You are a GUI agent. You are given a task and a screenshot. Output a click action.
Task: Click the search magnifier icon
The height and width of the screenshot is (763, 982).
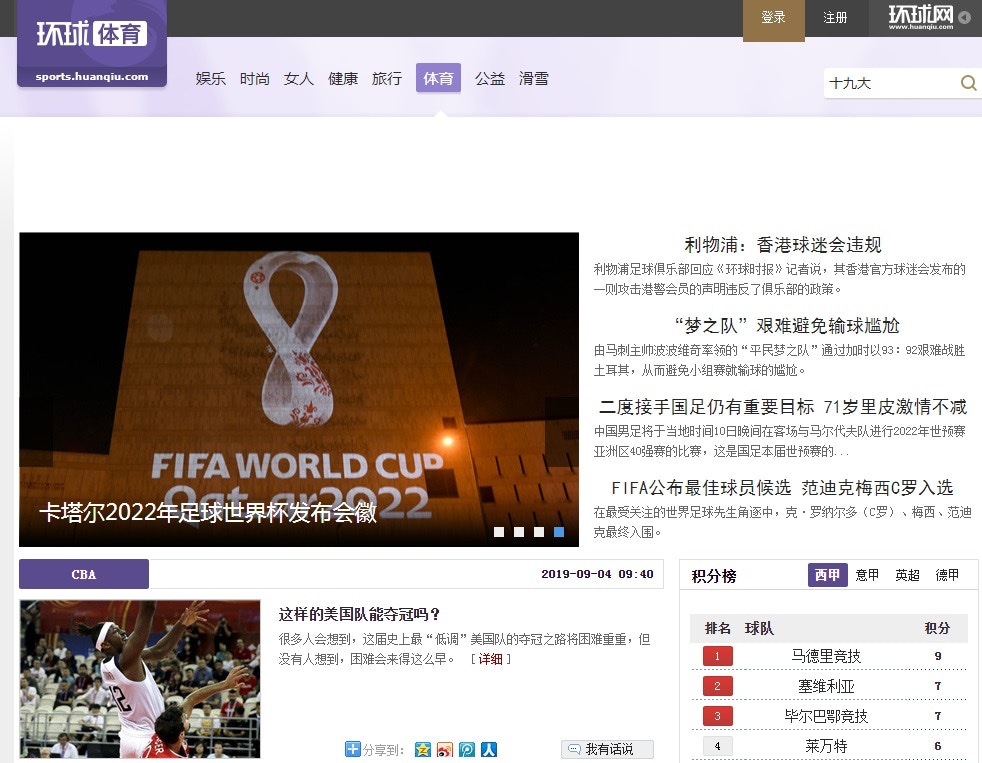[967, 83]
